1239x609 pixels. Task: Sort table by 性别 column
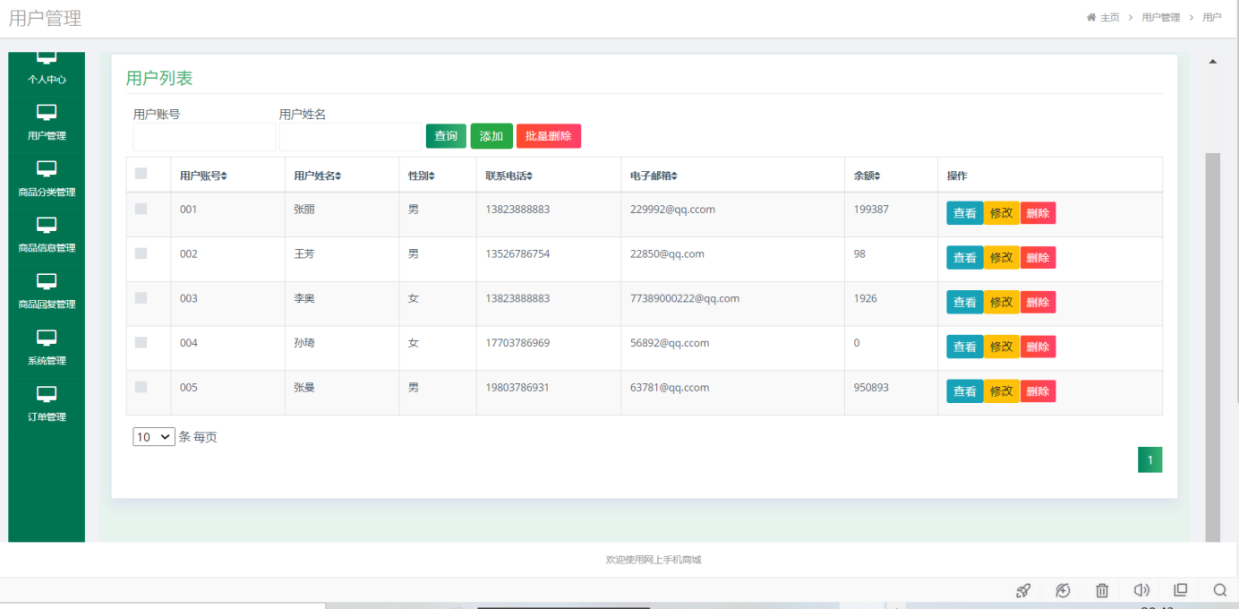421,176
